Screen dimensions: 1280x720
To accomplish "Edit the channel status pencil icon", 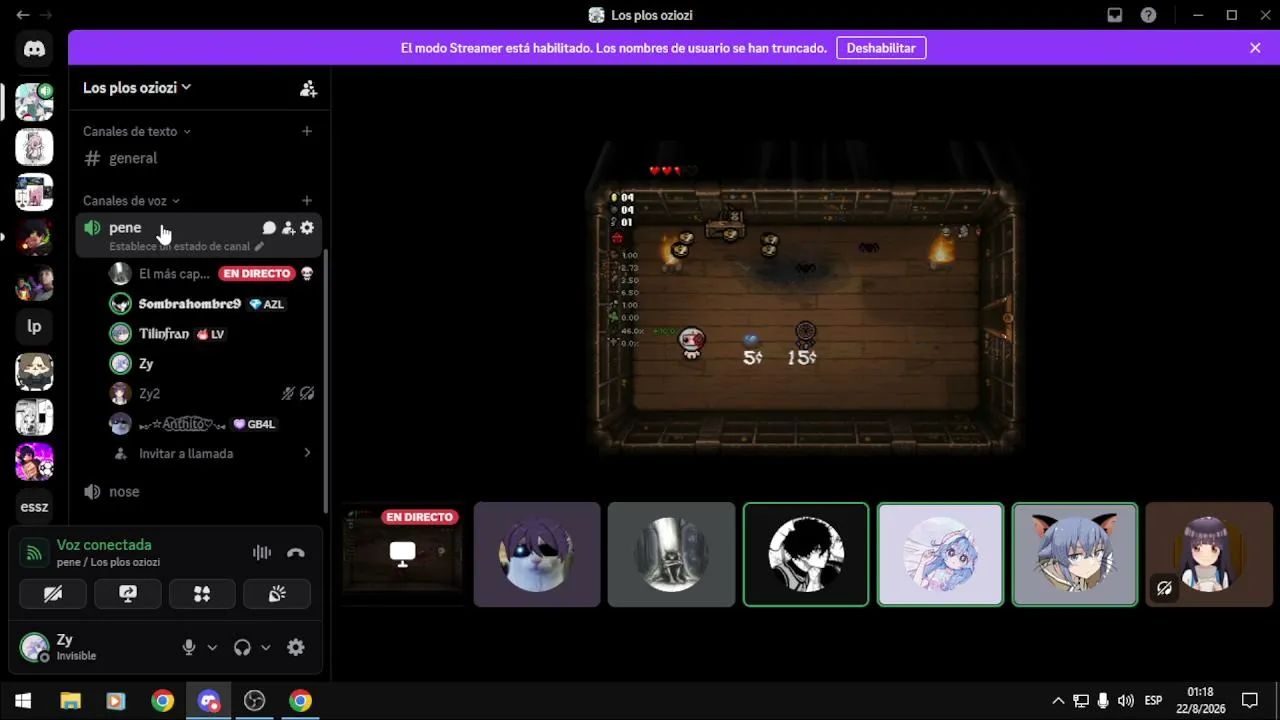I will click(x=259, y=246).
